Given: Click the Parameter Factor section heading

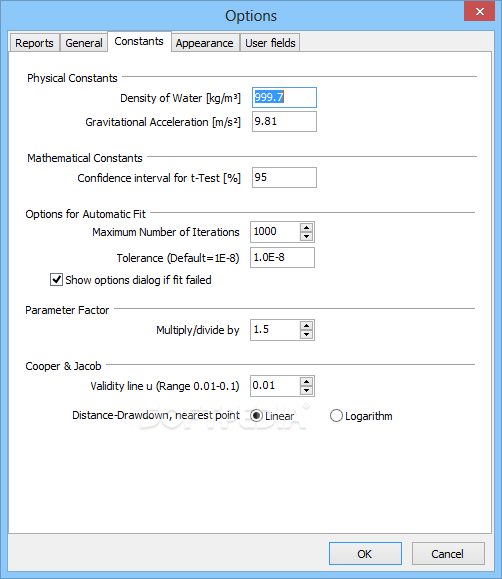Looking at the screenshot, I should coord(67,310).
